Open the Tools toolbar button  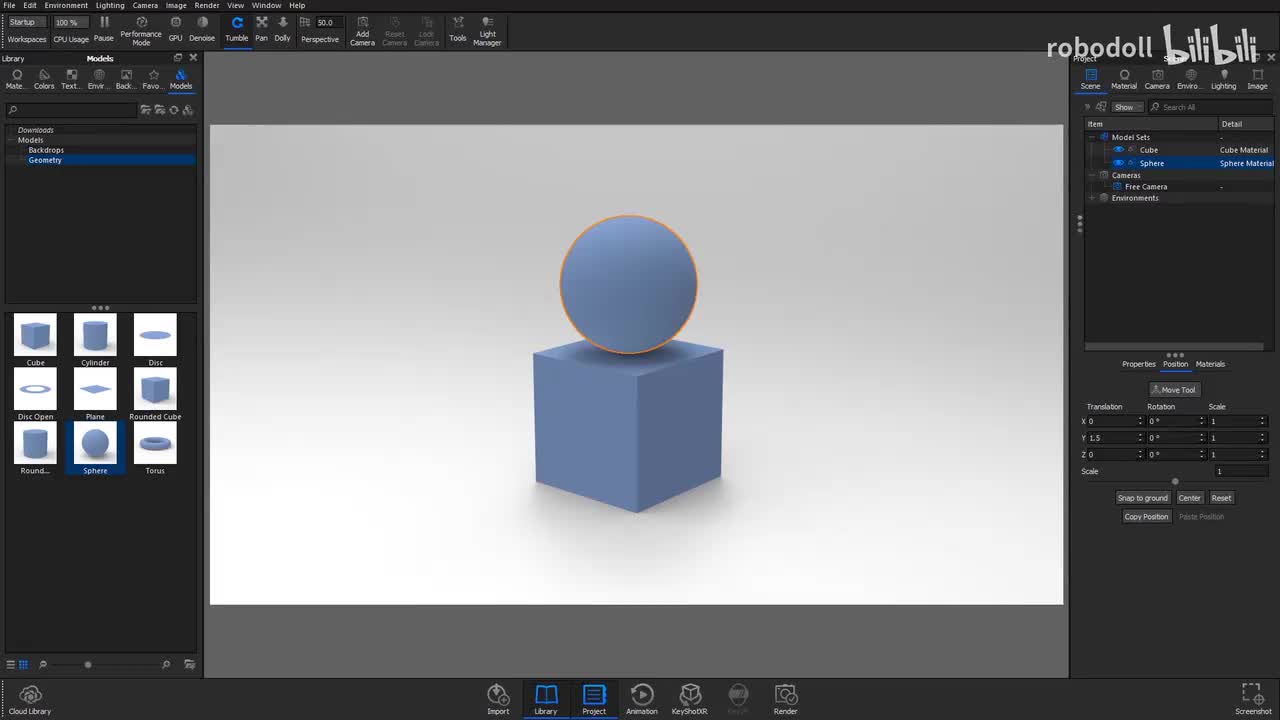(x=457, y=29)
